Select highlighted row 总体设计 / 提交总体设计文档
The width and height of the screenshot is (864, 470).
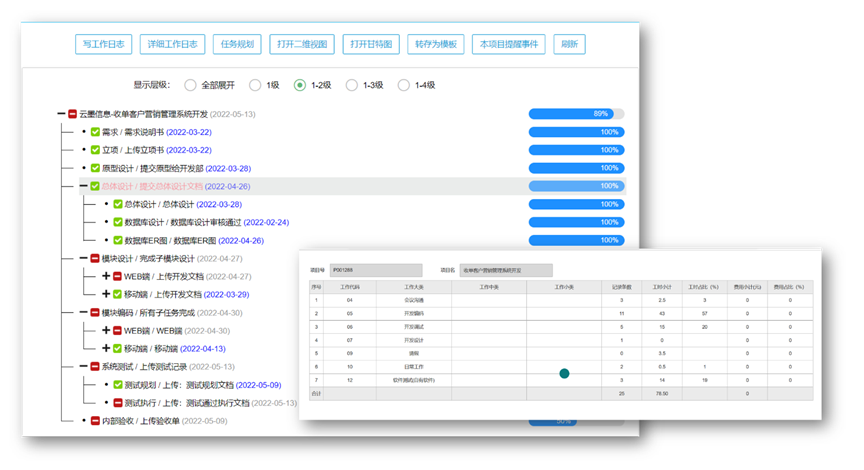point(353,186)
